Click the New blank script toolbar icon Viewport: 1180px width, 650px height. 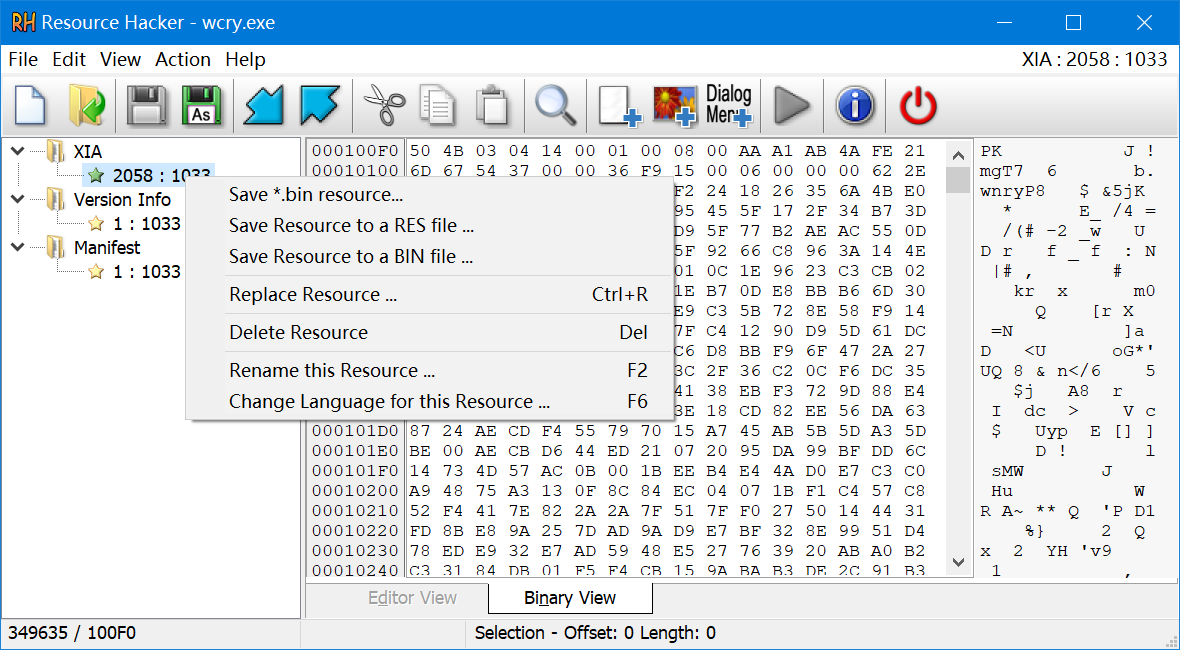point(31,104)
